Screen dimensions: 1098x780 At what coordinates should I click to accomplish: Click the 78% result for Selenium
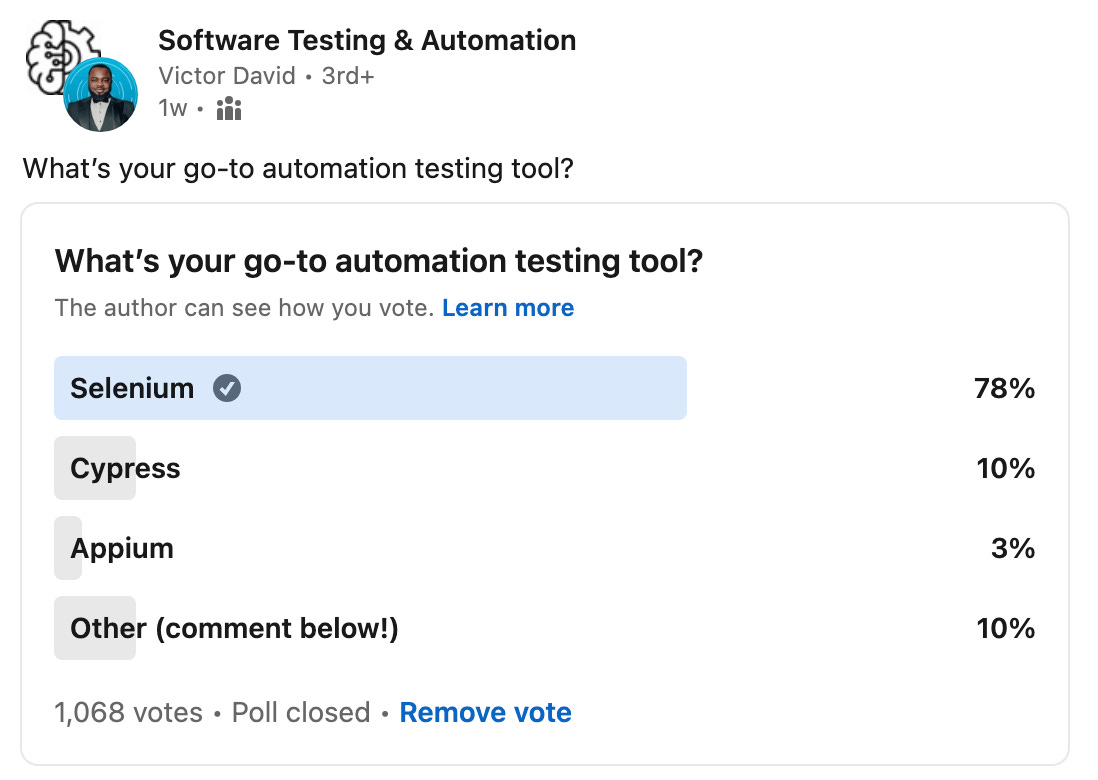coord(1004,388)
